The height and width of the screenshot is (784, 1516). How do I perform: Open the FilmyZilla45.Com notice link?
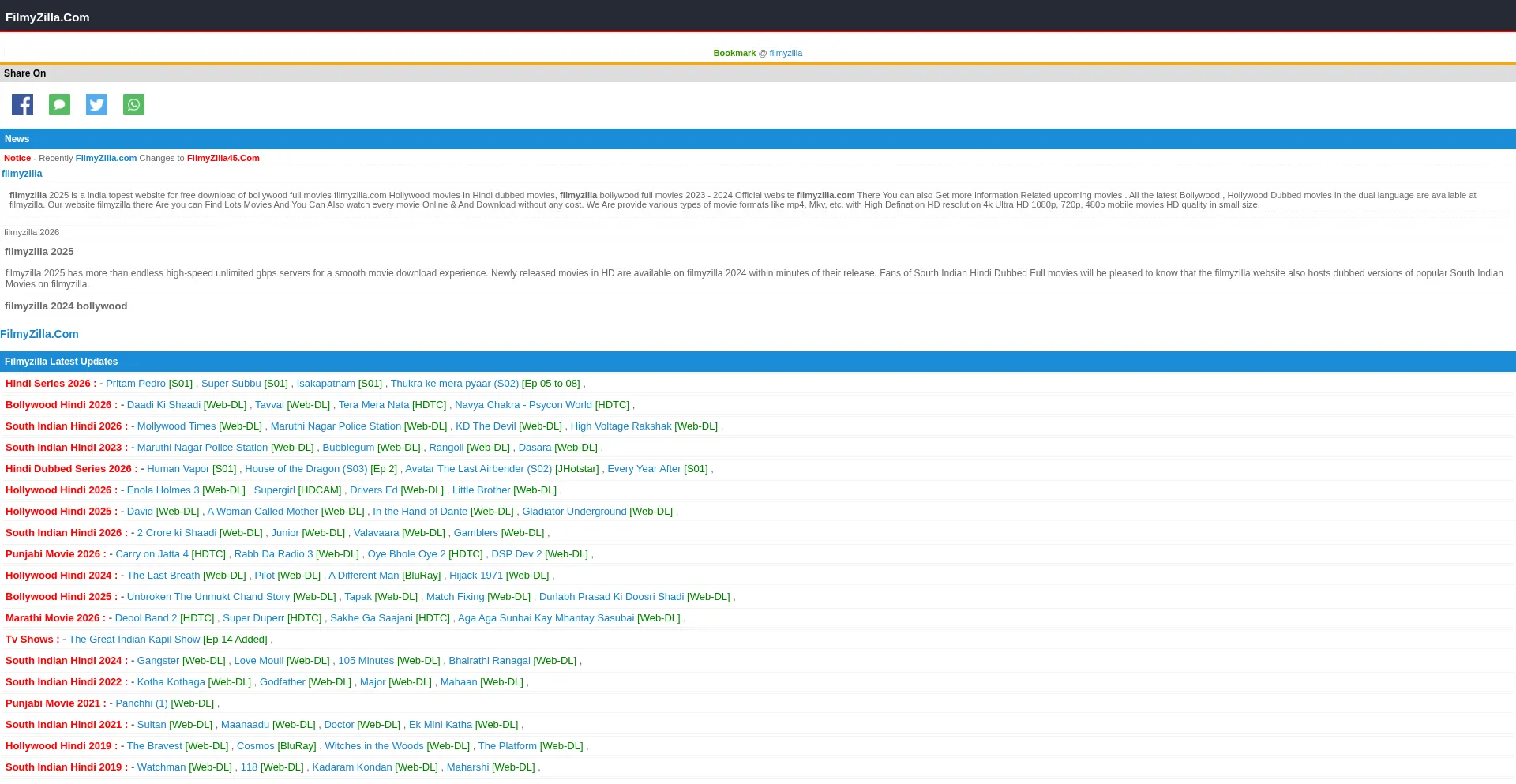(x=223, y=158)
